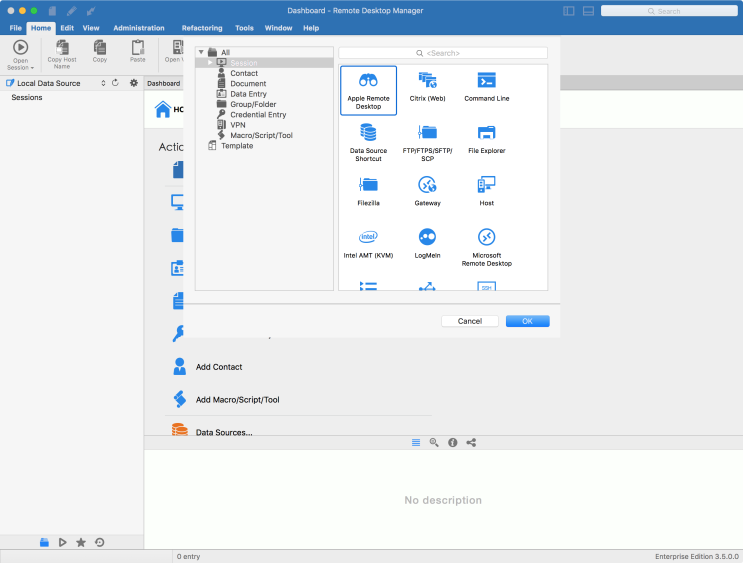
Task: Click the Add Contact person icon
Action: [x=180, y=366]
